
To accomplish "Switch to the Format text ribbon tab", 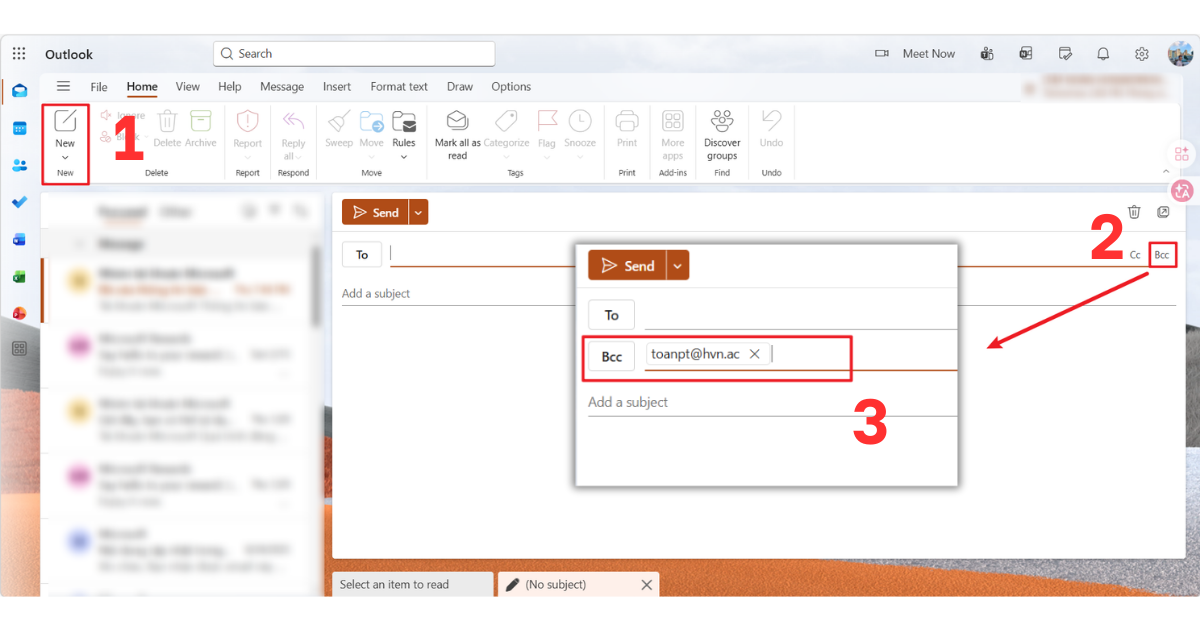I will 399,87.
